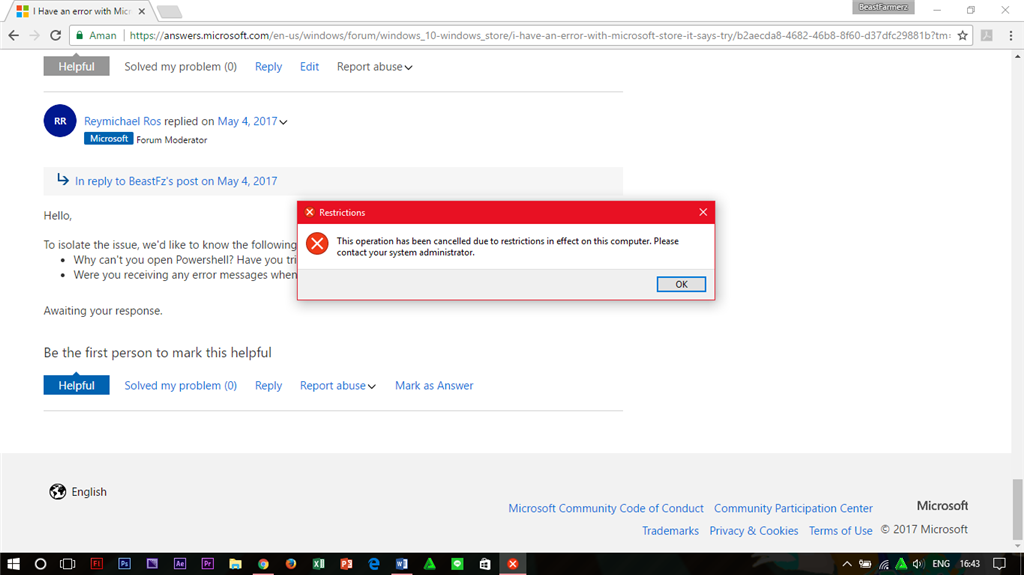Show hidden system tray icons

tap(847, 564)
